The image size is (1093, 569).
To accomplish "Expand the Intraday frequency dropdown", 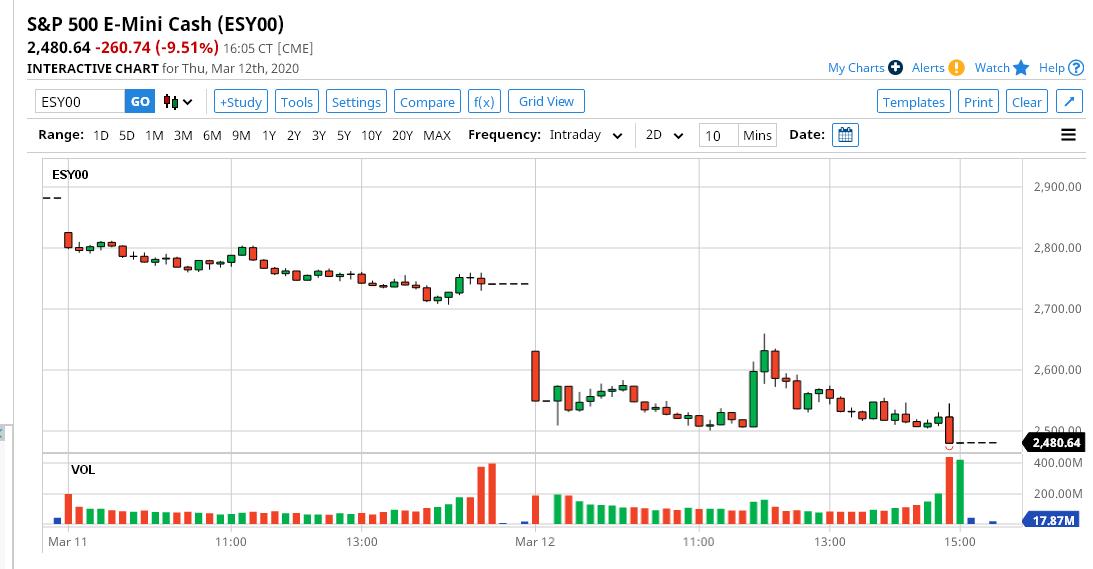I will click(586, 135).
